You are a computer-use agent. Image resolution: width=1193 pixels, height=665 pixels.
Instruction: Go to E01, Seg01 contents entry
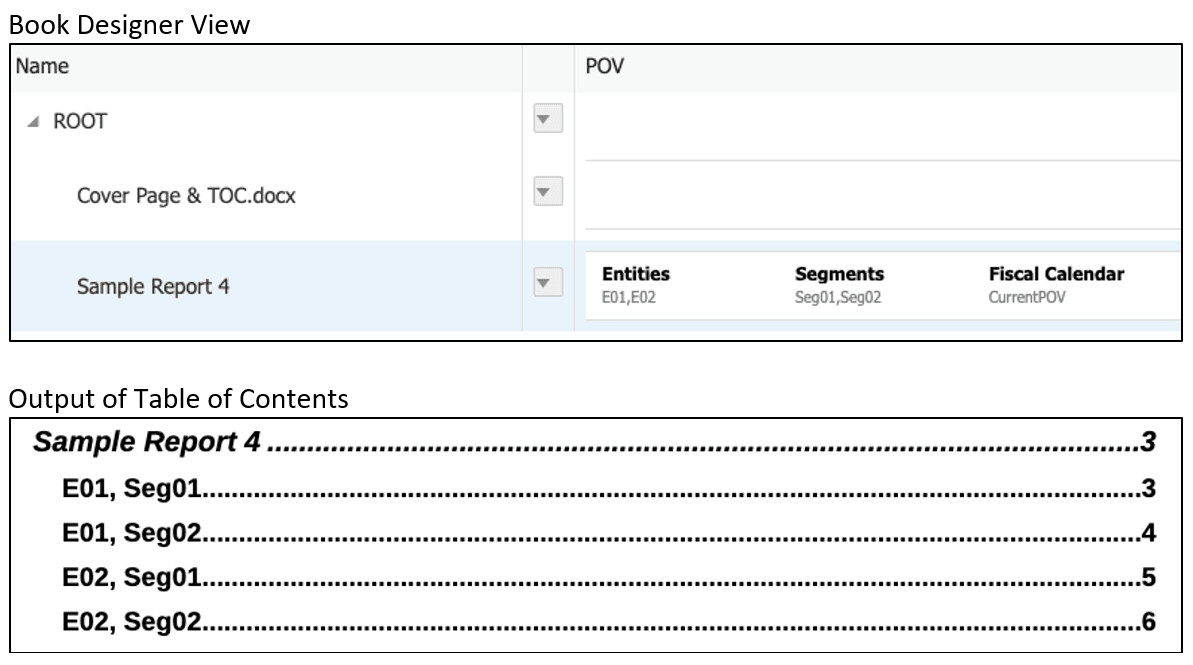pyautogui.click(x=133, y=488)
